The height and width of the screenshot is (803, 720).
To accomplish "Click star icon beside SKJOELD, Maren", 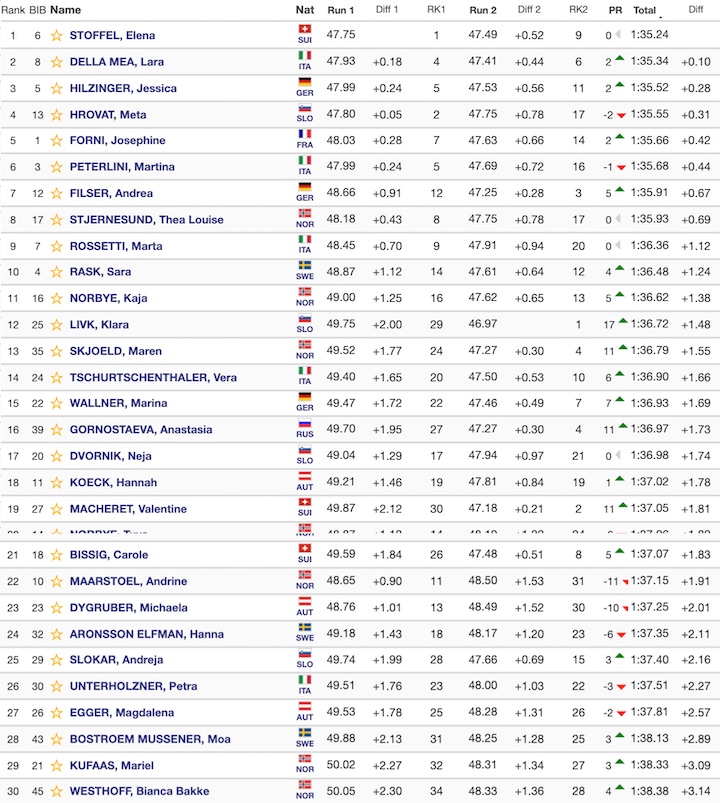I will [56, 351].
